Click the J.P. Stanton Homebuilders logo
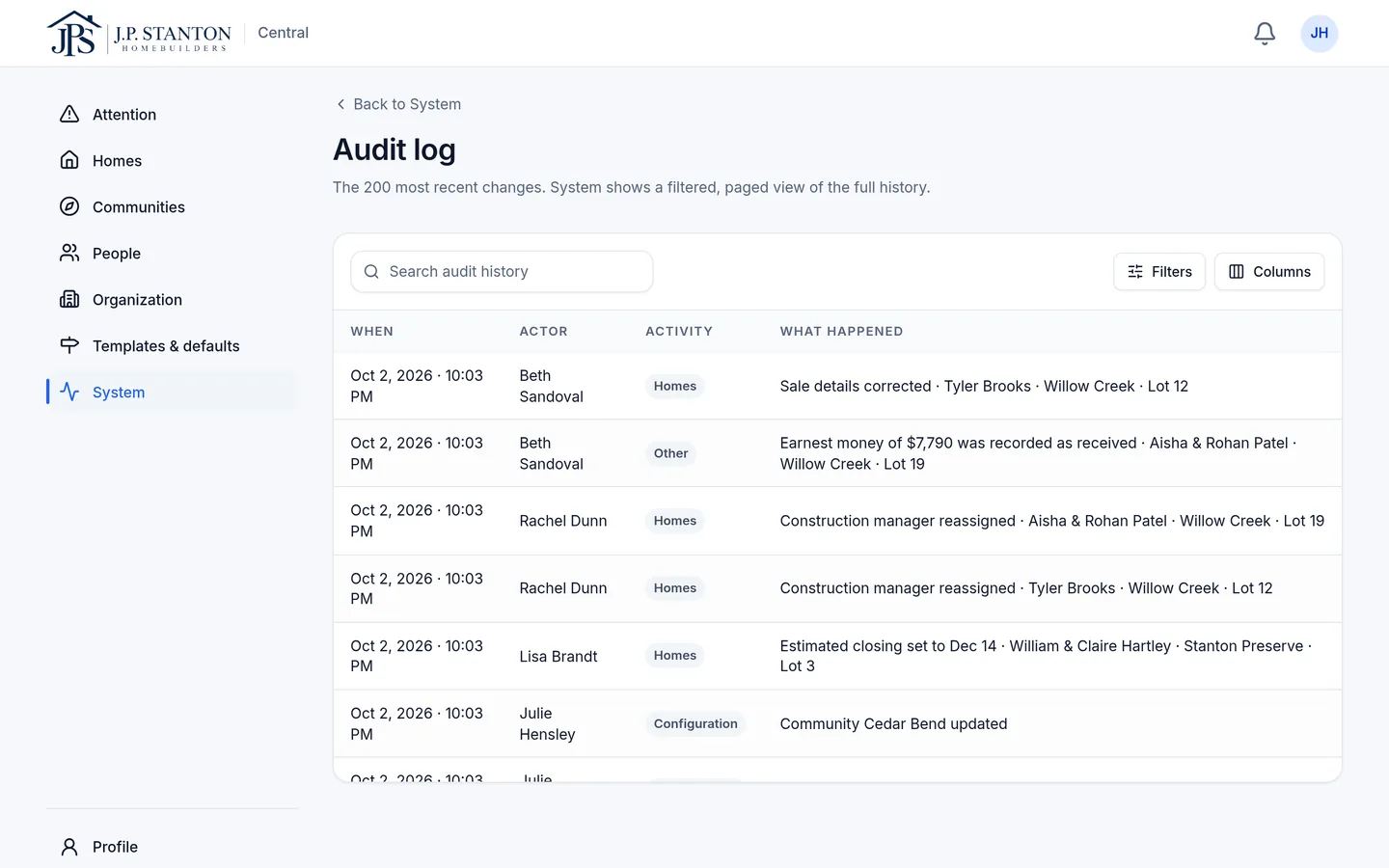The image size is (1389, 868). [139, 33]
